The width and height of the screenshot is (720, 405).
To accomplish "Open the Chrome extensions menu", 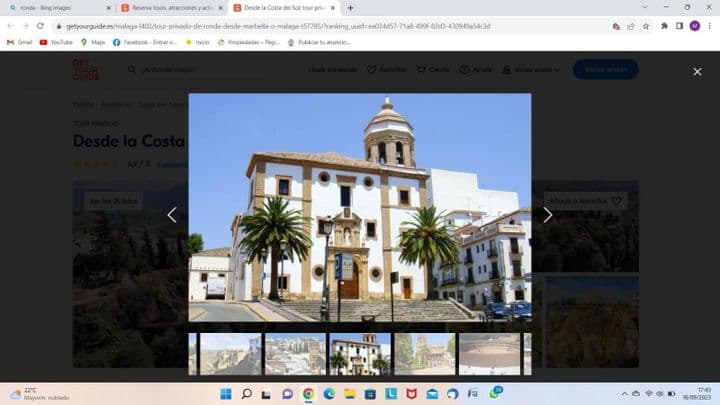I will (664, 26).
